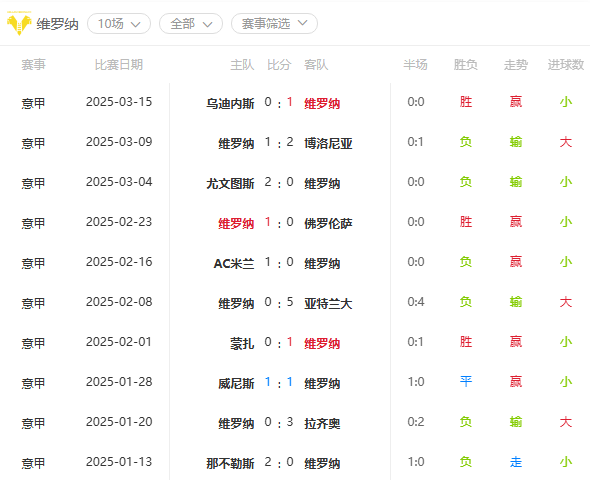Viewport: 590px width, 480px height.
Task: Click the 0:5 score against 亚特兰大
Action: [279, 302]
